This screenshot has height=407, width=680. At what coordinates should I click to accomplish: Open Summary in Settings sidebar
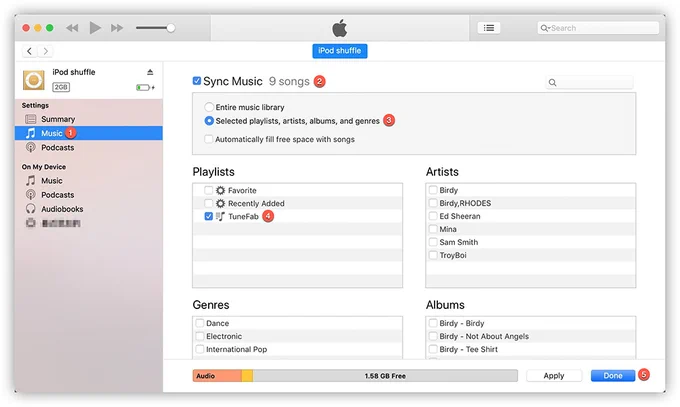pyautogui.click(x=88, y=119)
